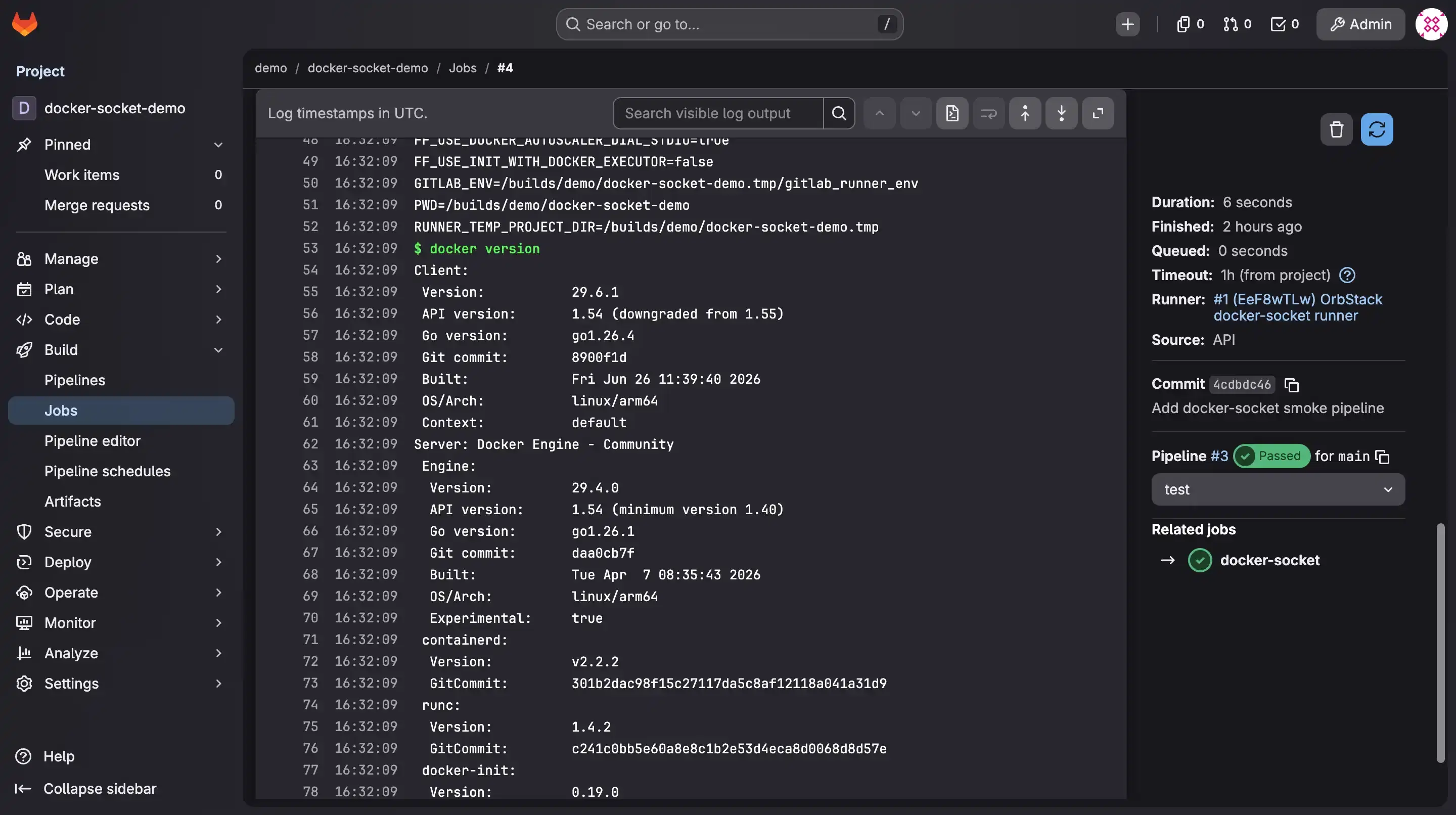1456x815 pixels.
Task: Expand the Monitor menu
Action: click(121, 623)
